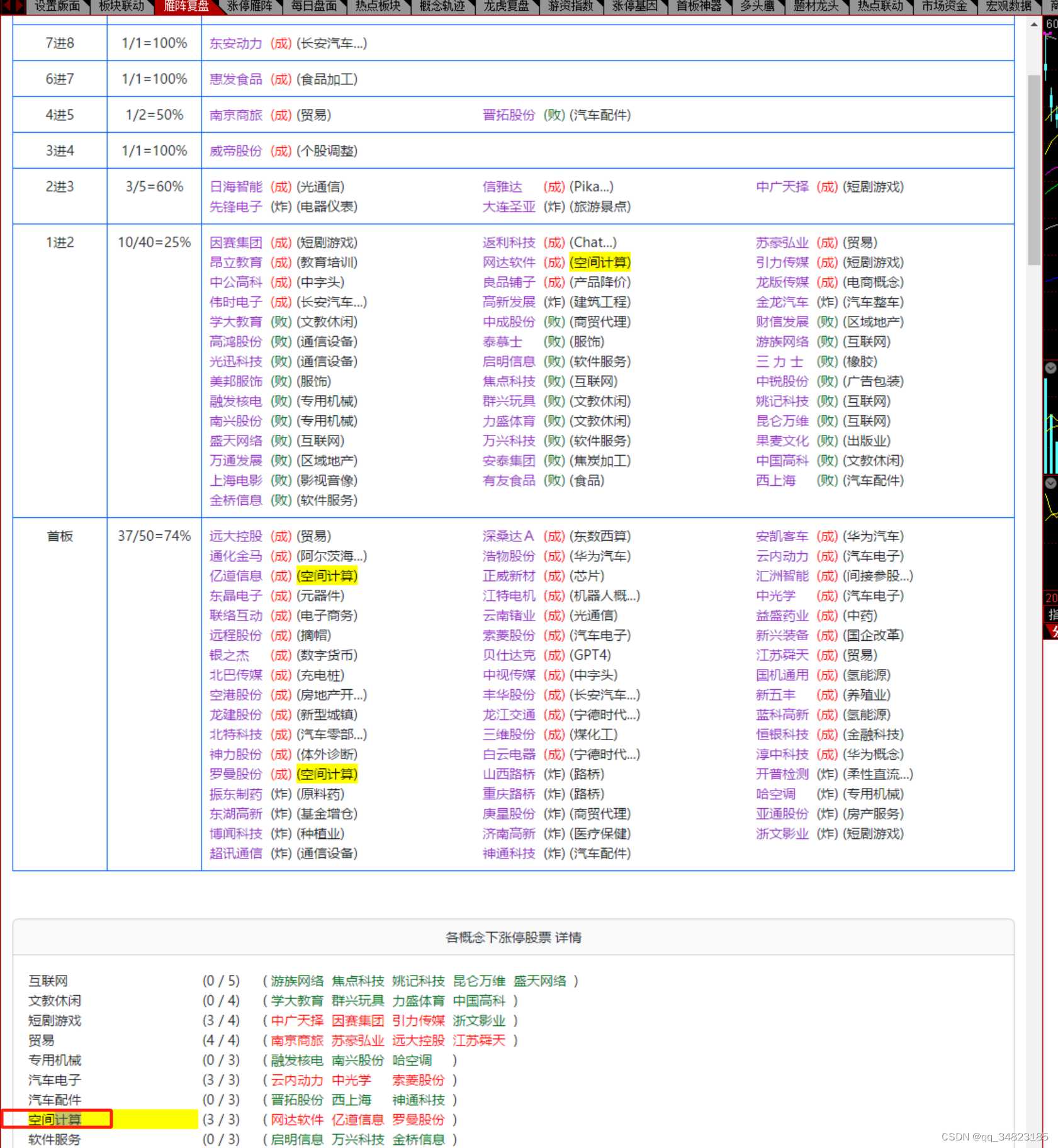Image resolution: width=1058 pixels, height=1148 pixels.
Task: Select the 首板神器 tab
Action: 699,6
